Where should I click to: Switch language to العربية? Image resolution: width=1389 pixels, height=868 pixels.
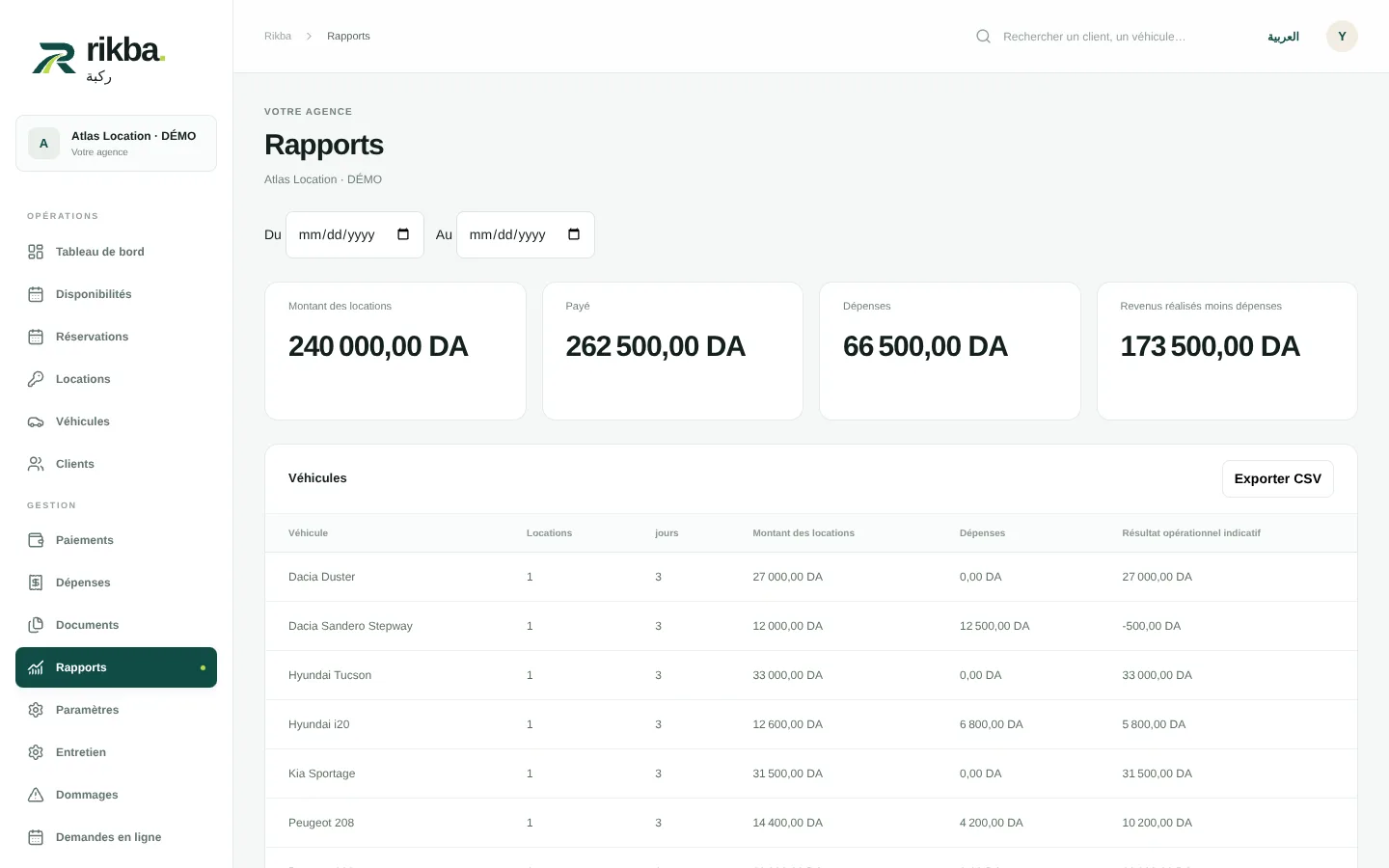click(x=1283, y=37)
